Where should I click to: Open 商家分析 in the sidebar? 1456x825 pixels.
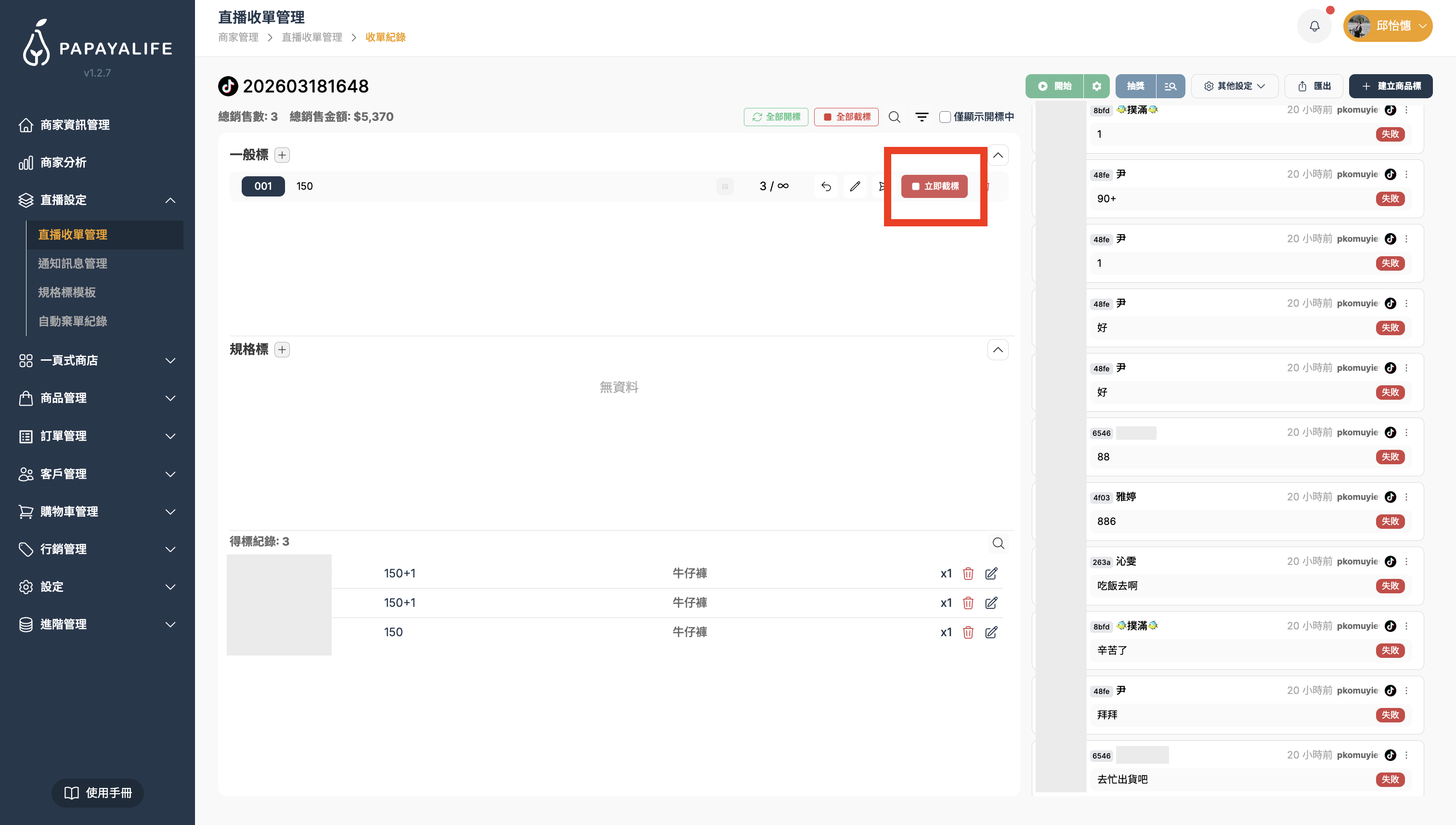(64, 163)
